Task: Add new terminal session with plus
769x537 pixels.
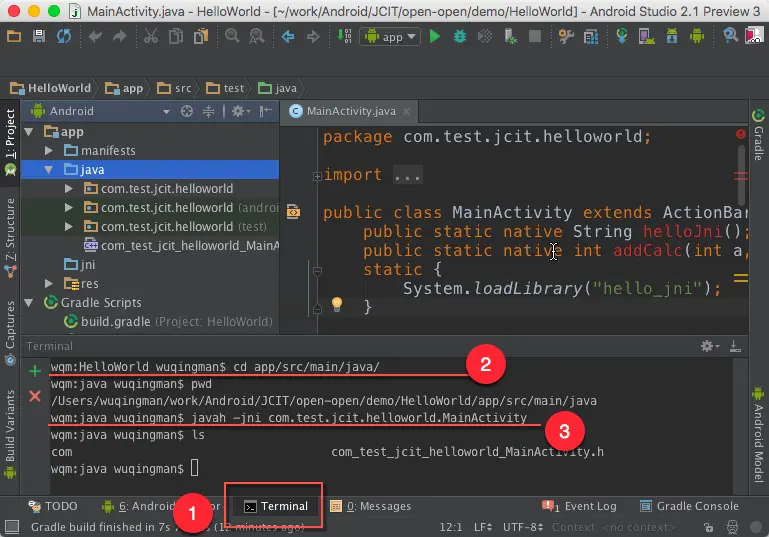Action: click(x=35, y=371)
